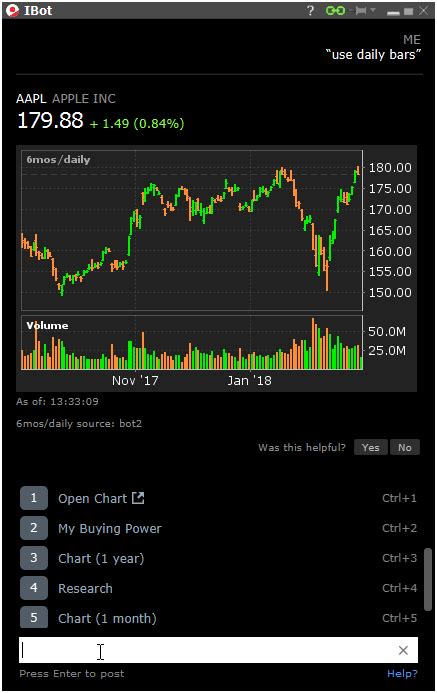
Task: Minimize the IBot window
Action: 393,12
